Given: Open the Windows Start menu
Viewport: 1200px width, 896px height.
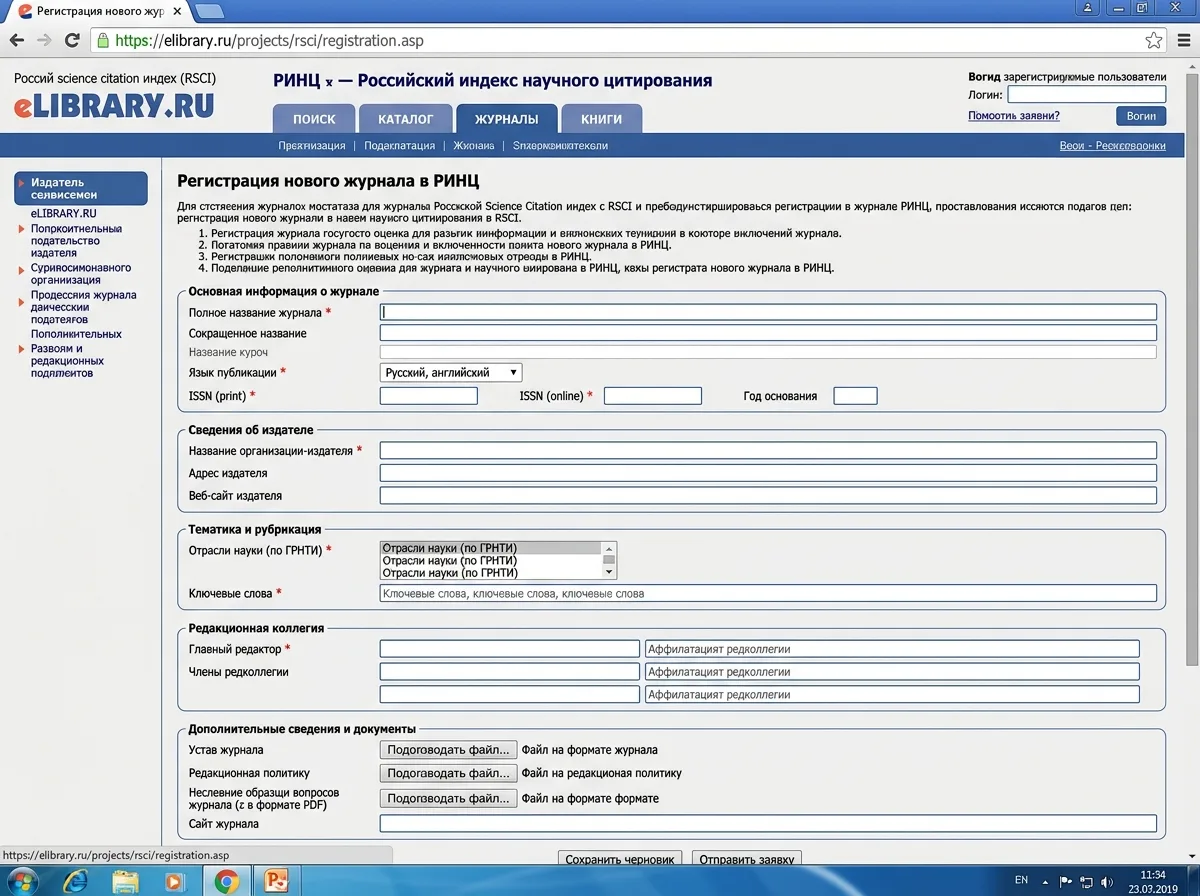Looking at the screenshot, I should 21,882.
